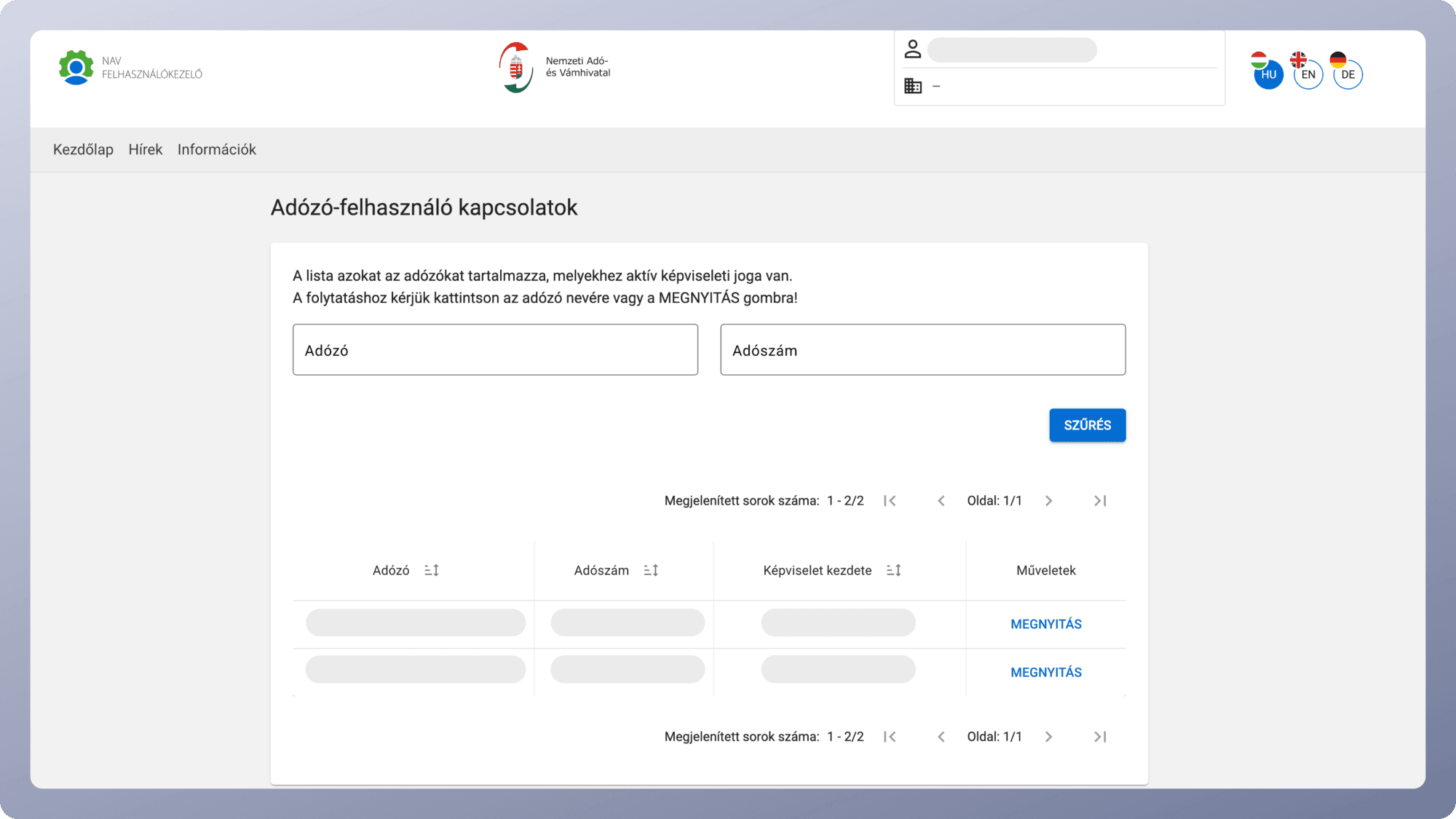Sort table by Adószám column icon

651,571
